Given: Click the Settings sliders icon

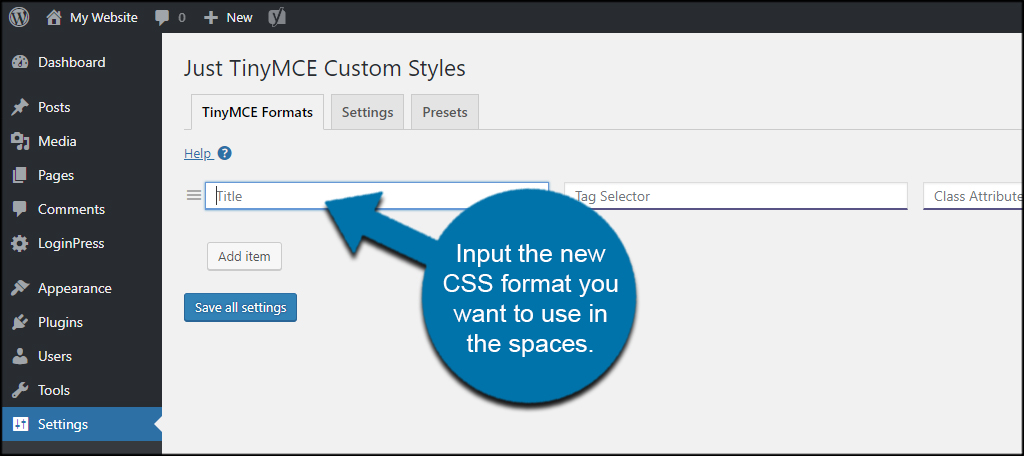Looking at the screenshot, I should pyautogui.click(x=20, y=424).
